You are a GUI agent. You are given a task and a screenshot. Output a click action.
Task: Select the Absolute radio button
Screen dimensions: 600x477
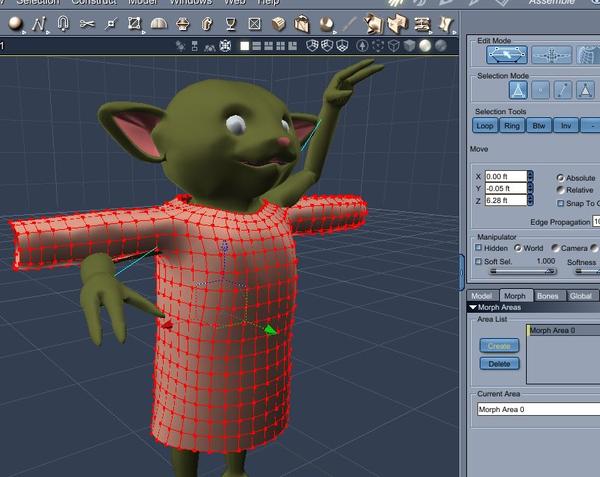tap(560, 177)
